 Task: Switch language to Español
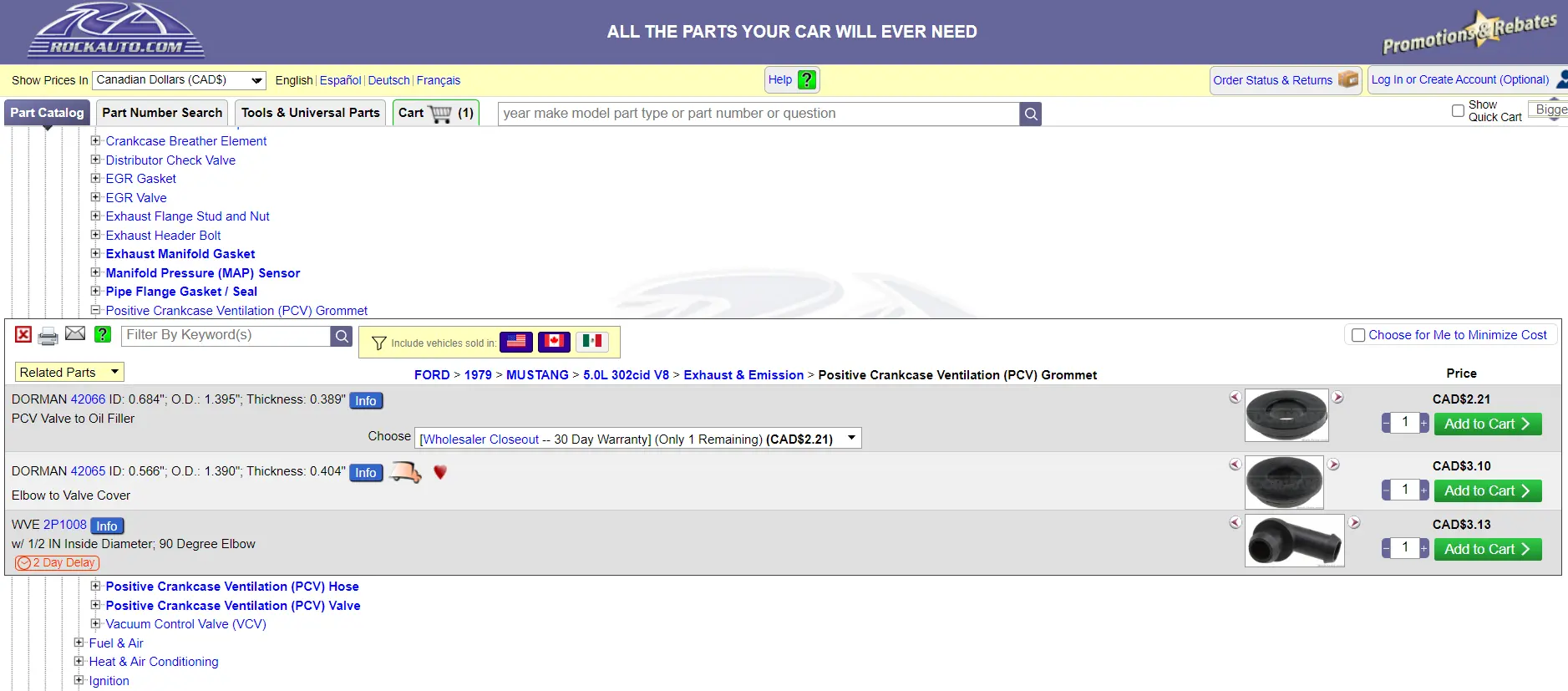[x=340, y=80]
